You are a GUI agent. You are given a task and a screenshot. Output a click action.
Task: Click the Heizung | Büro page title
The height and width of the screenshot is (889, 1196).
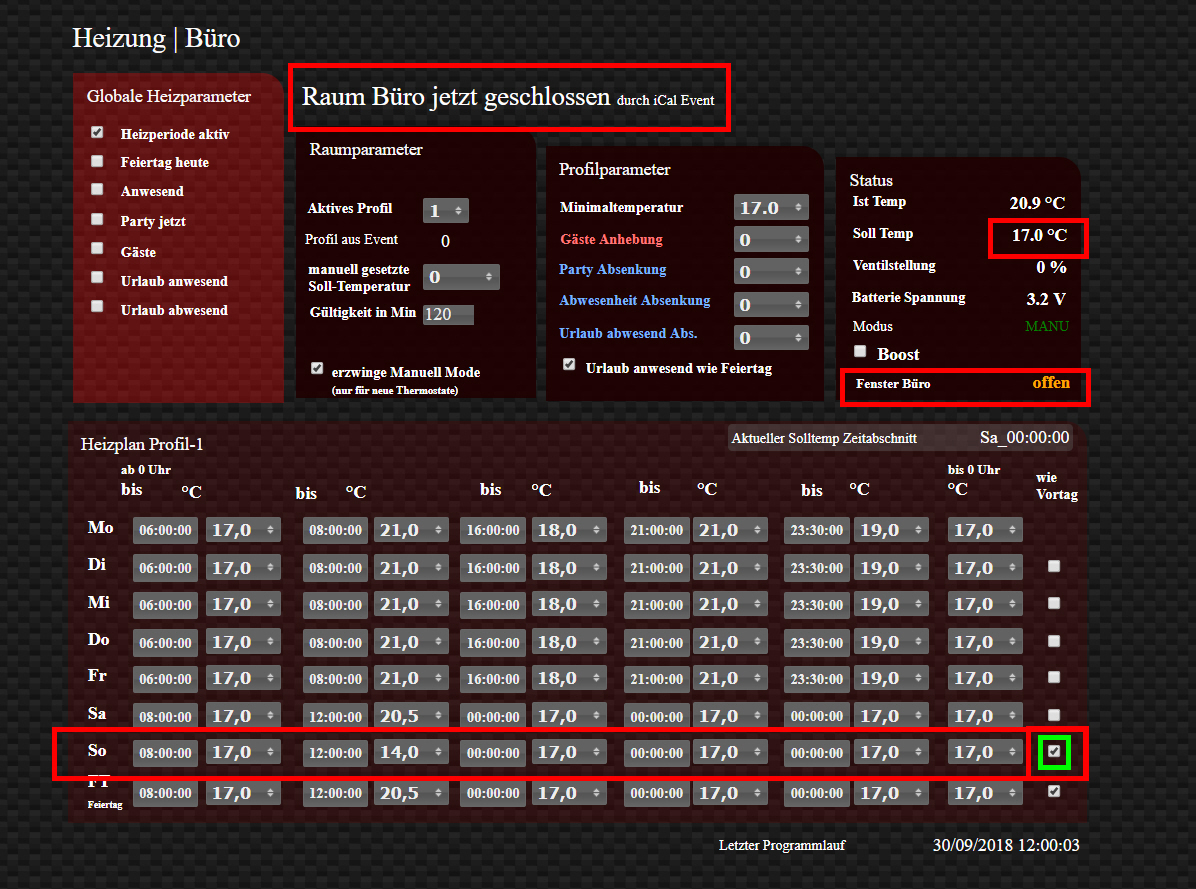(x=156, y=38)
